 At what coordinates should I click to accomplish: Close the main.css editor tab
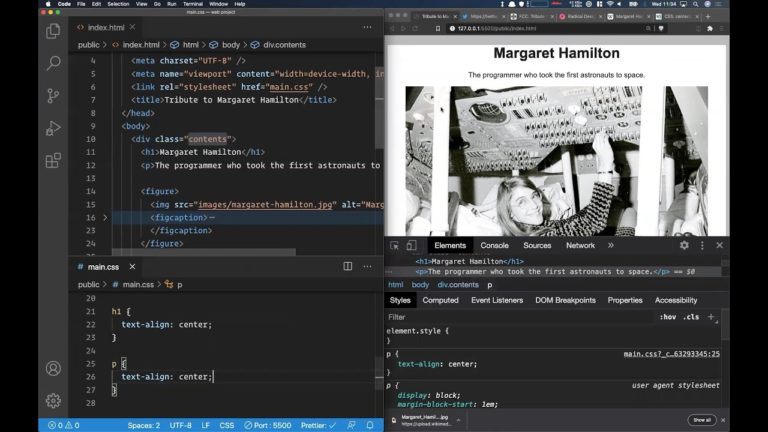[x=132, y=266]
